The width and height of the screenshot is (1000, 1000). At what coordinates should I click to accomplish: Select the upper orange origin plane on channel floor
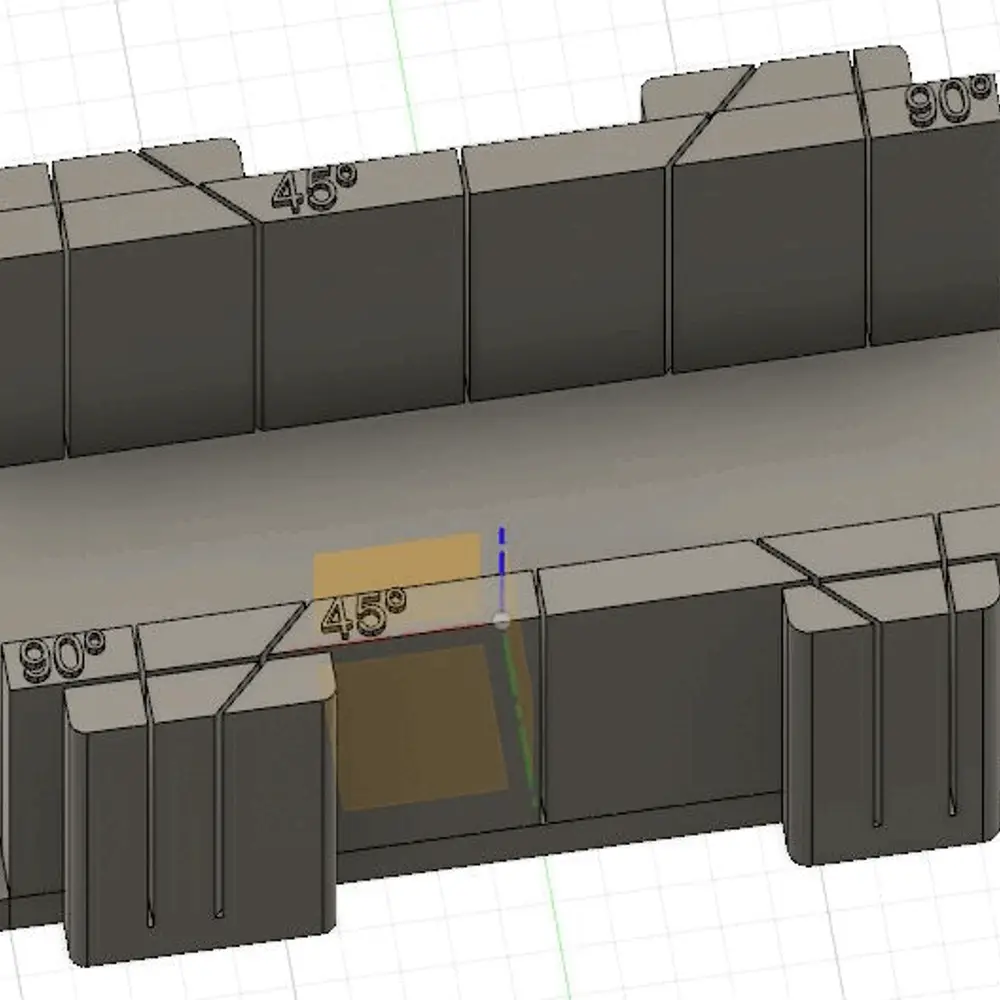397,567
